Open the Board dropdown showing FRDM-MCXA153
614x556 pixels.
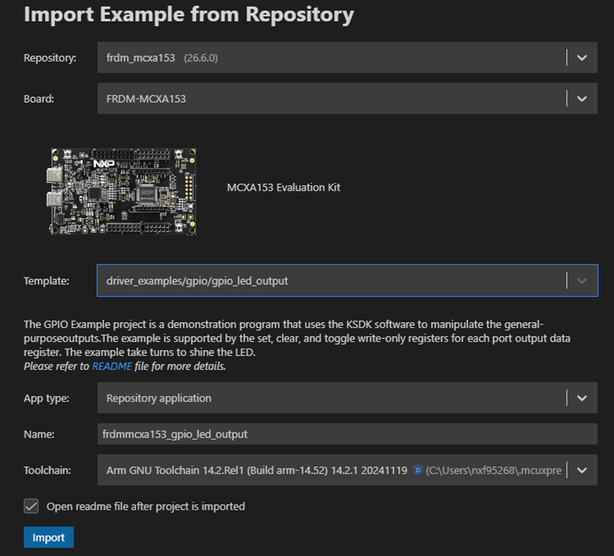[347, 98]
